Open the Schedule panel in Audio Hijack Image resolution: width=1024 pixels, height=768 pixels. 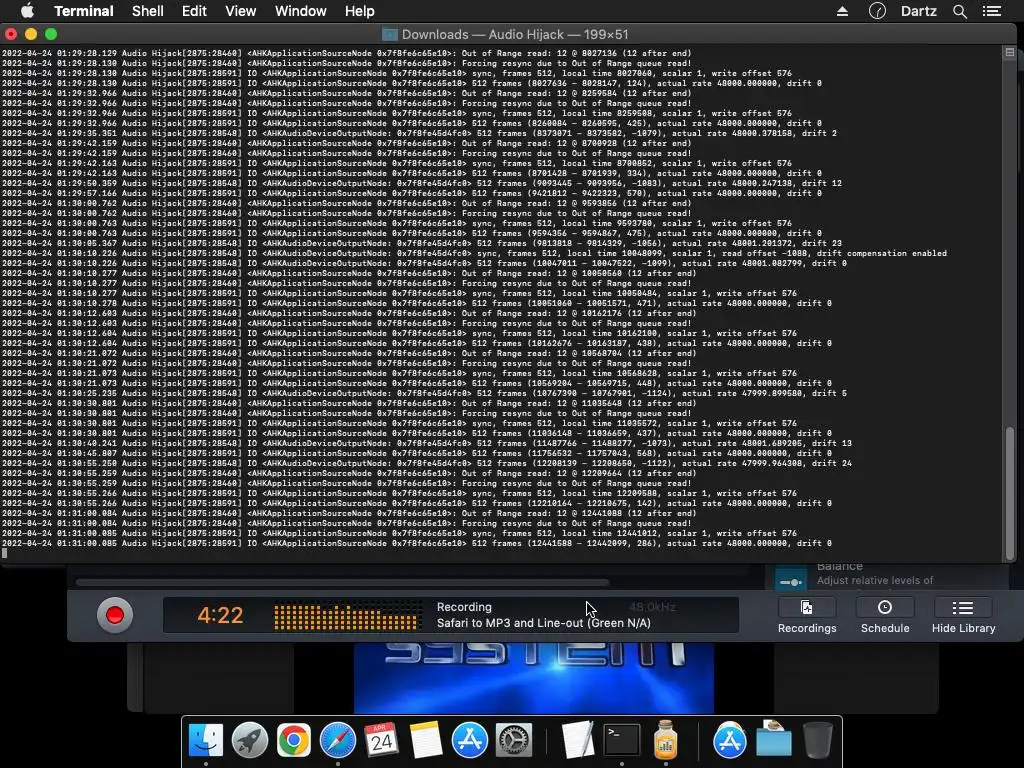click(x=885, y=616)
